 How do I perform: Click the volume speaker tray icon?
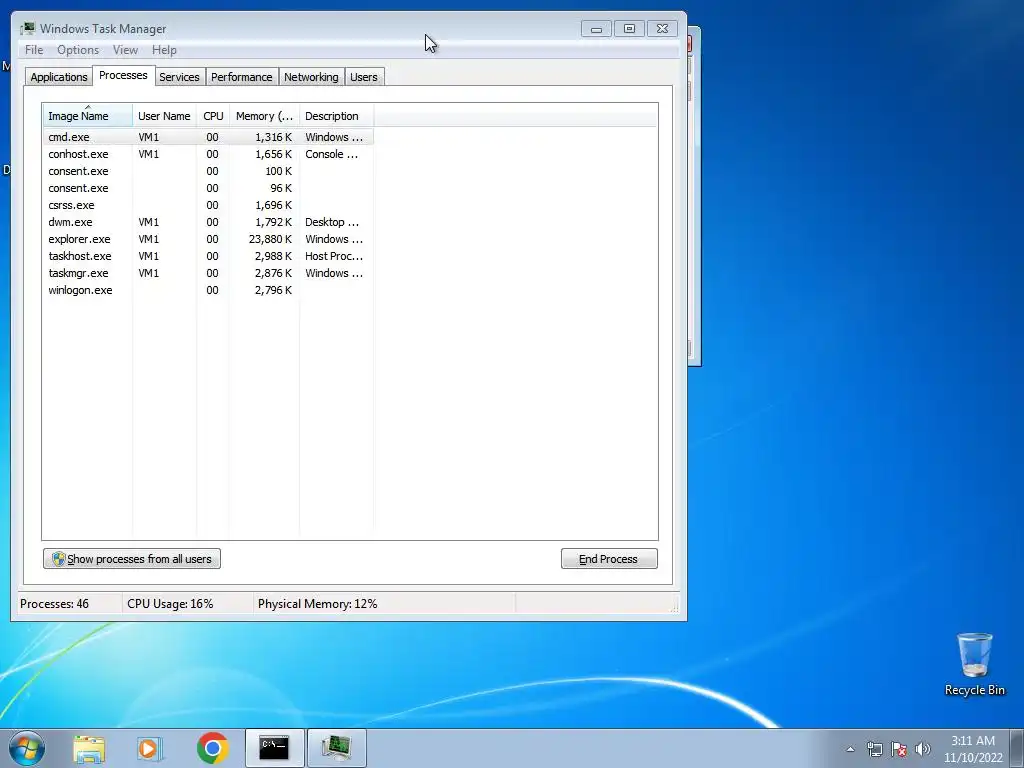(923, 749)
